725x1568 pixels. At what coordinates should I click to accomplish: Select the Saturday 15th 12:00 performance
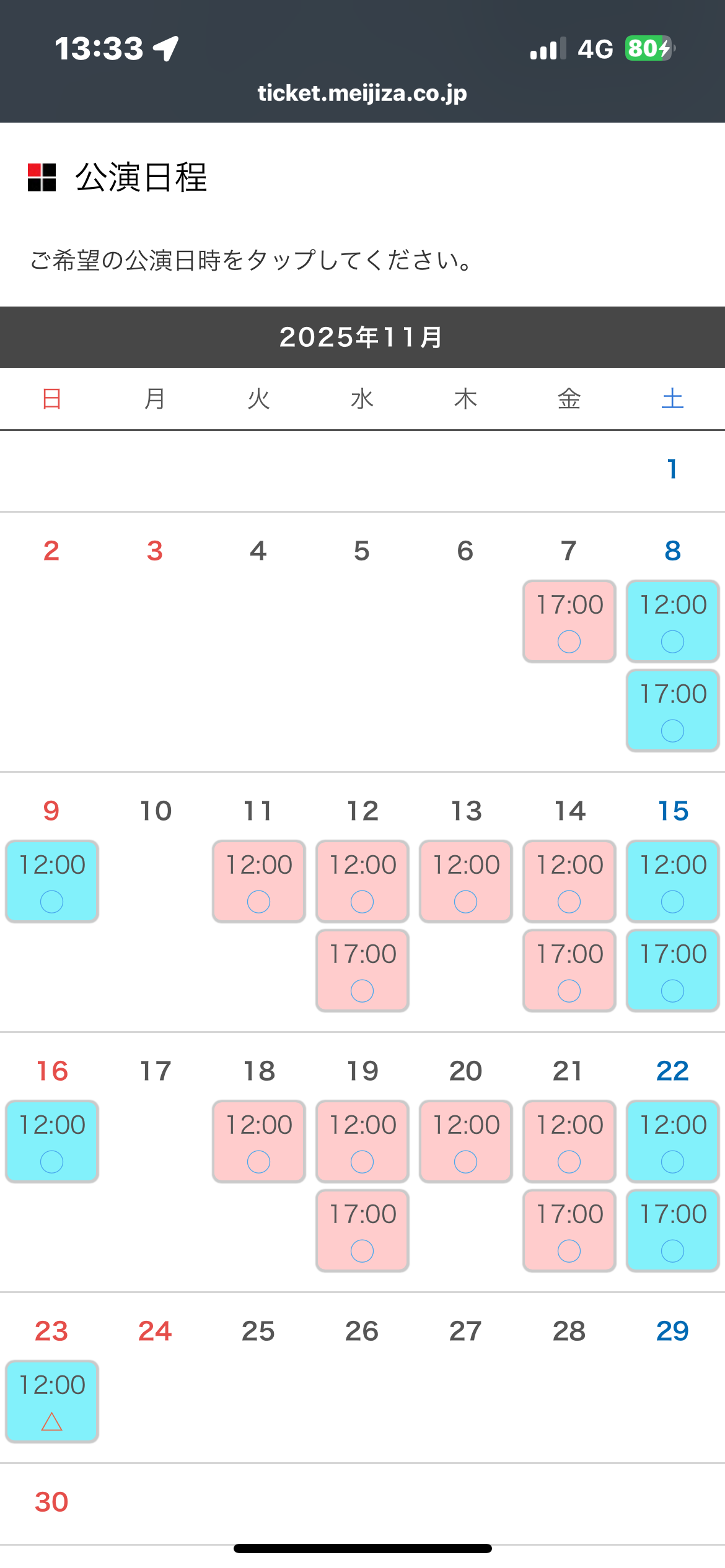click(672, 881)
